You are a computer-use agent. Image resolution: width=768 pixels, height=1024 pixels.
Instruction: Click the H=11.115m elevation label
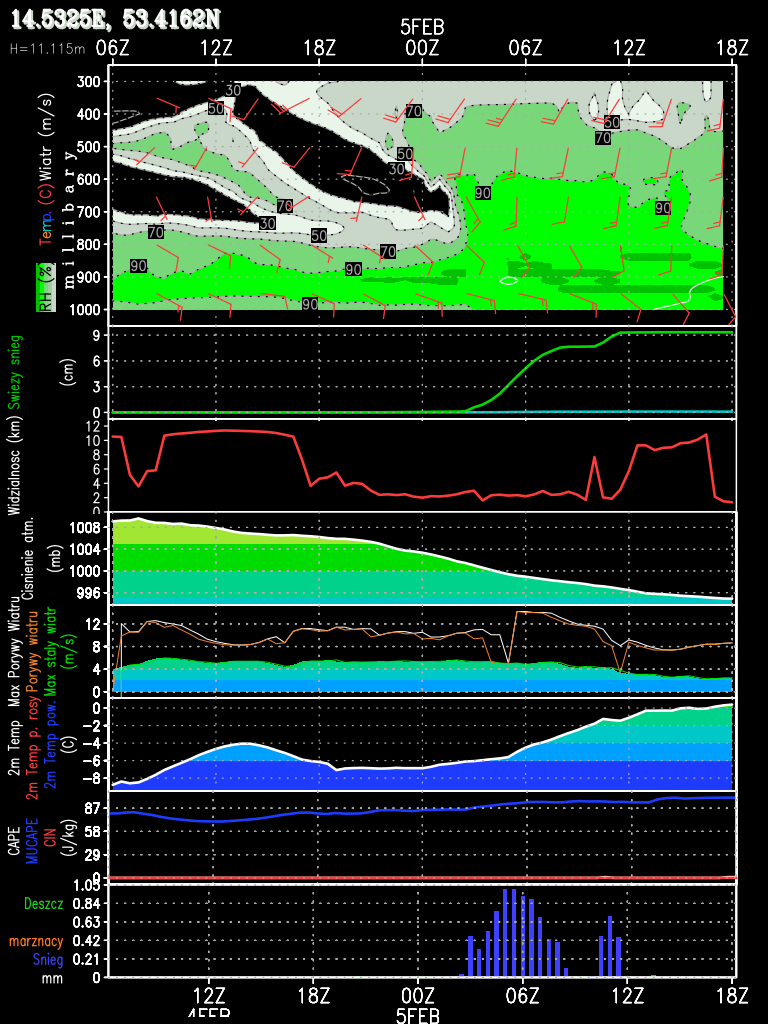45,48
